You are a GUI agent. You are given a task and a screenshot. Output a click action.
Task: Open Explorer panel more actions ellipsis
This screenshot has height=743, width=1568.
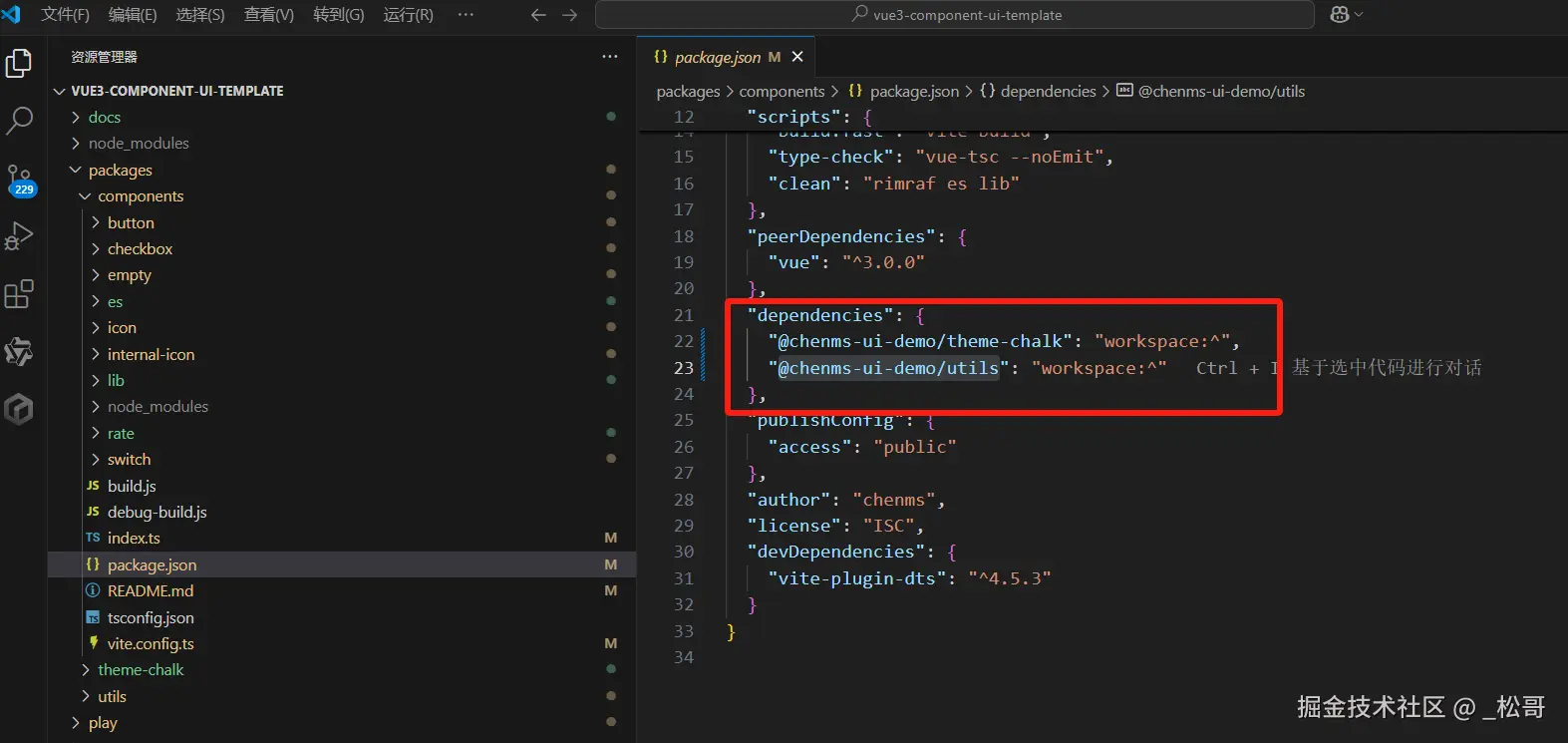coord(610,57)
